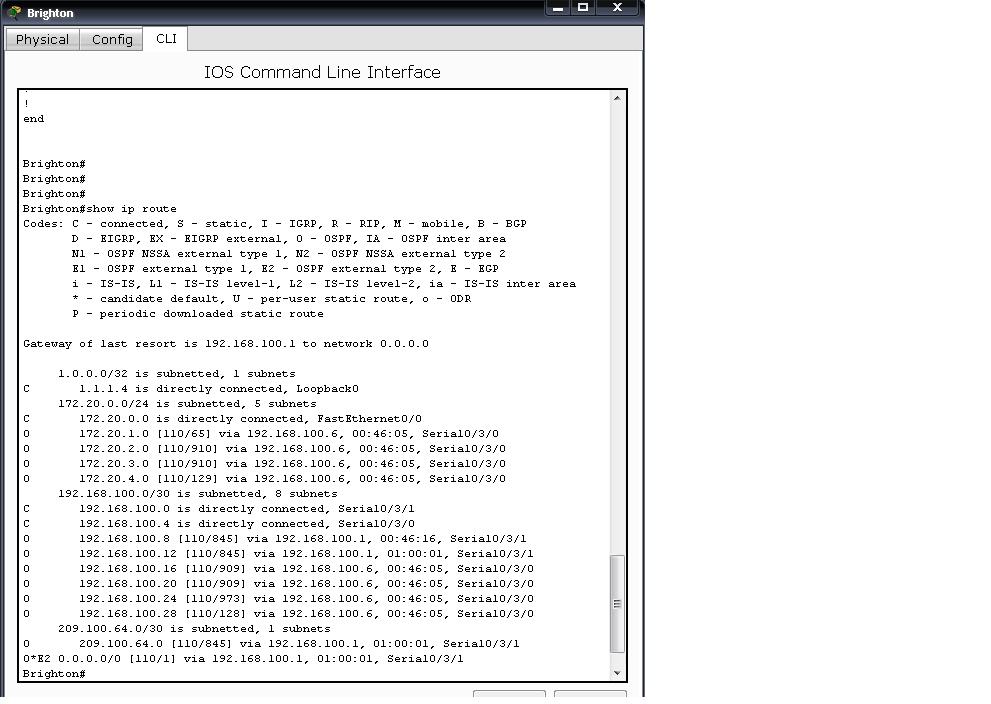This screenshot has width=991, height=704.
Task: Click the 172.20.2.0 [110/910] route entry
Action: 264,449
